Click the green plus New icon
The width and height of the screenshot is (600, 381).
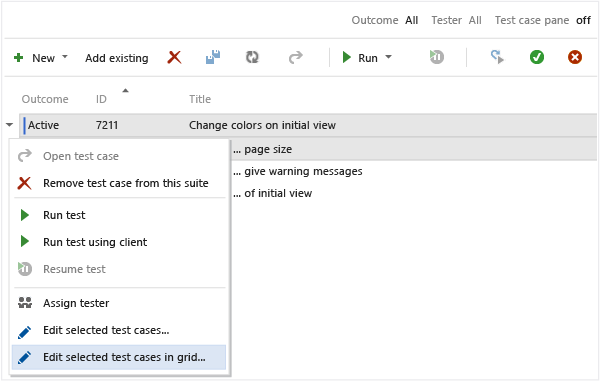pos(18,58)
